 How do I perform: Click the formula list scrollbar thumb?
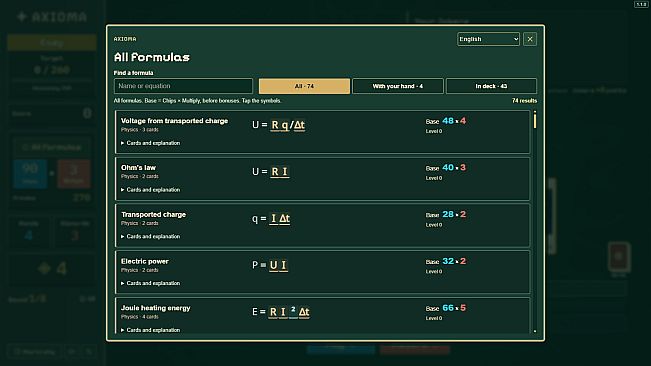[x=535, y=121]
